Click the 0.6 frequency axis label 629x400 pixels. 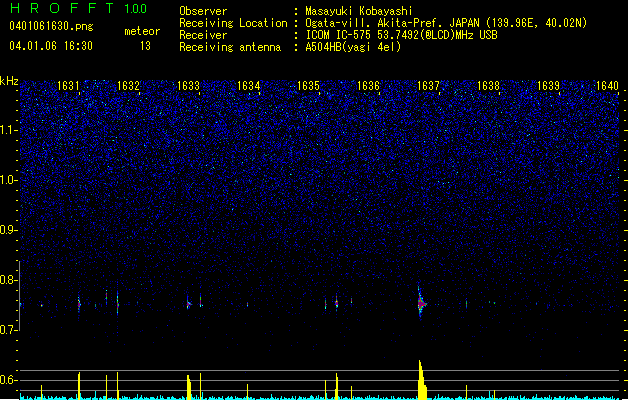tap(9, 380)
